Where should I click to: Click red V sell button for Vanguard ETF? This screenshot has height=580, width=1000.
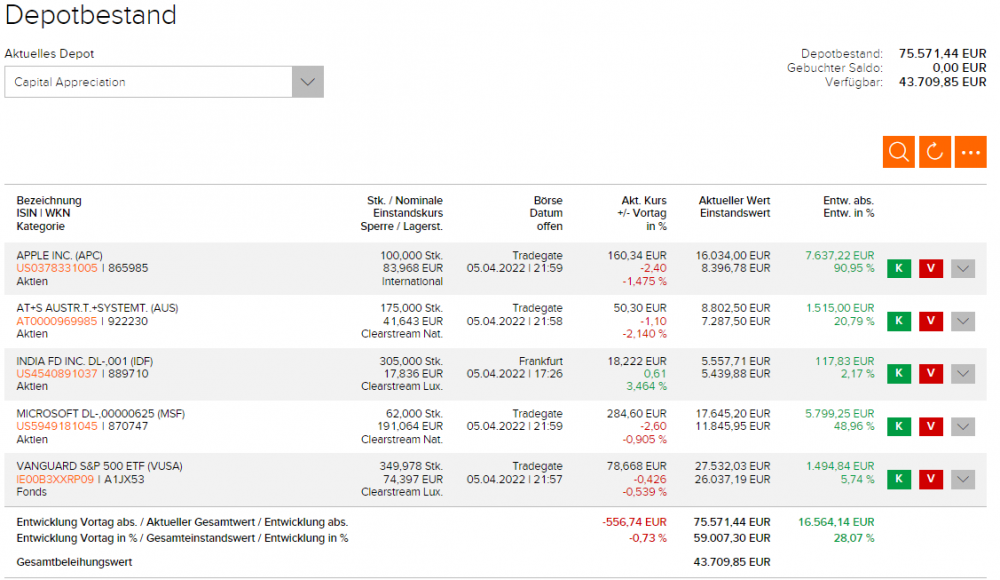pos(931,480)
